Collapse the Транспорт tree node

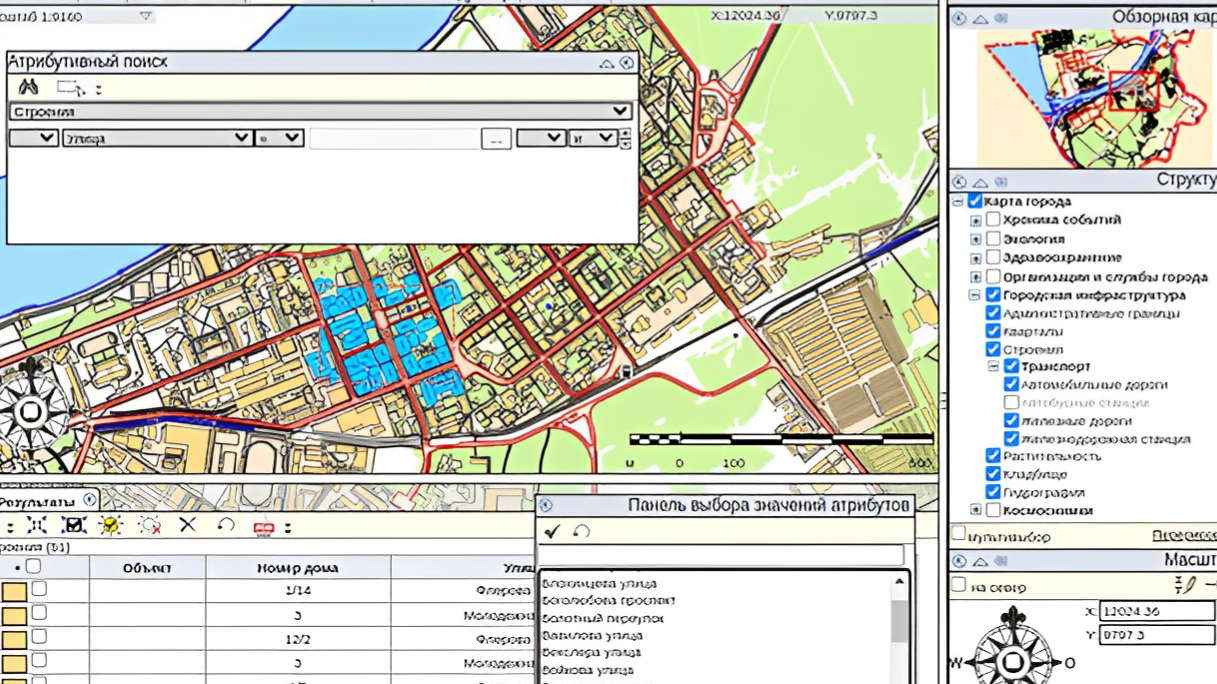tap(993, 367)
